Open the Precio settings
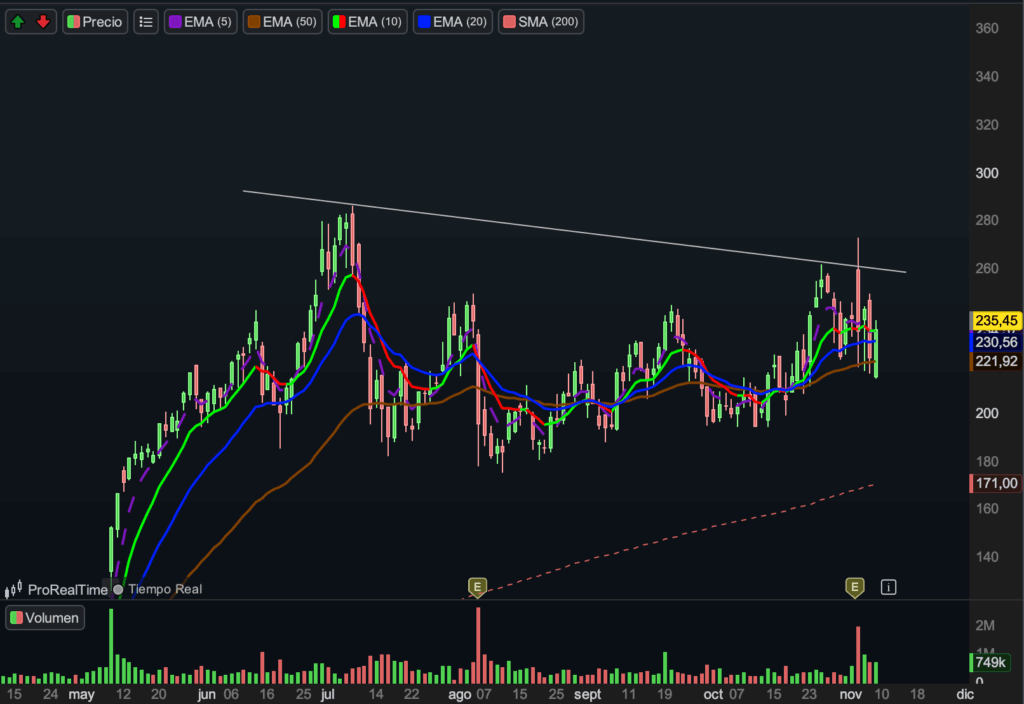Screen dimensions: 1024x704 (96, 22)
